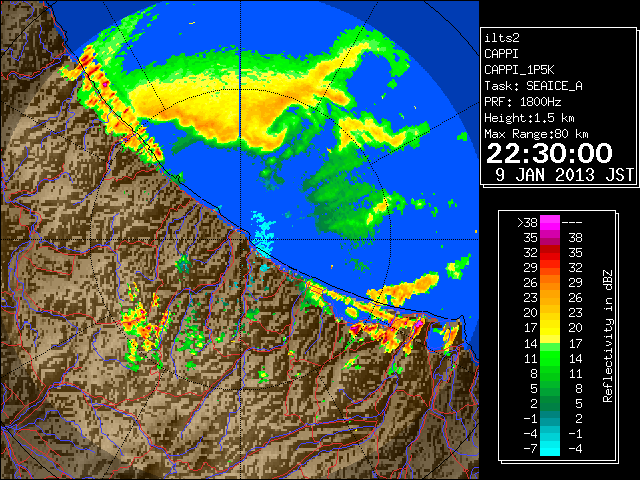The height and width of the screenshot is (480, 640).
Task: Click the 'Max Range:80 km' text line
Action: click(536, 134)
